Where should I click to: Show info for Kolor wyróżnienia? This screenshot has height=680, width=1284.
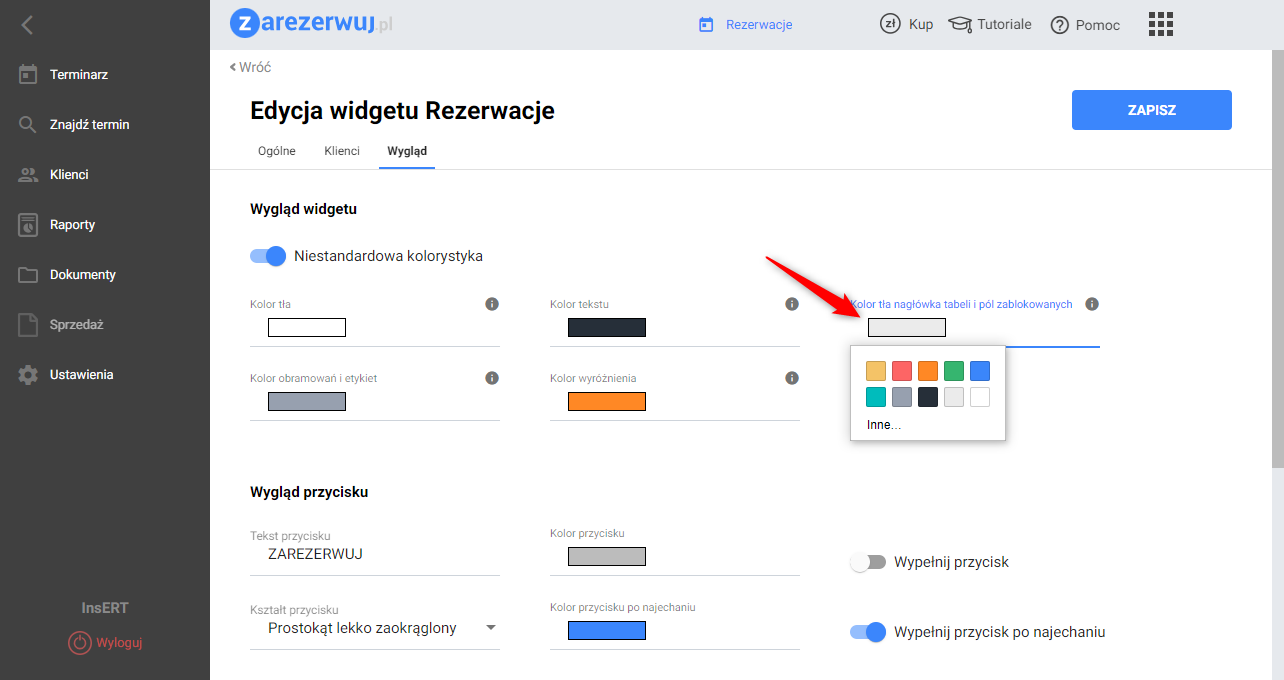pyautogui.click(x=792, y=378)
